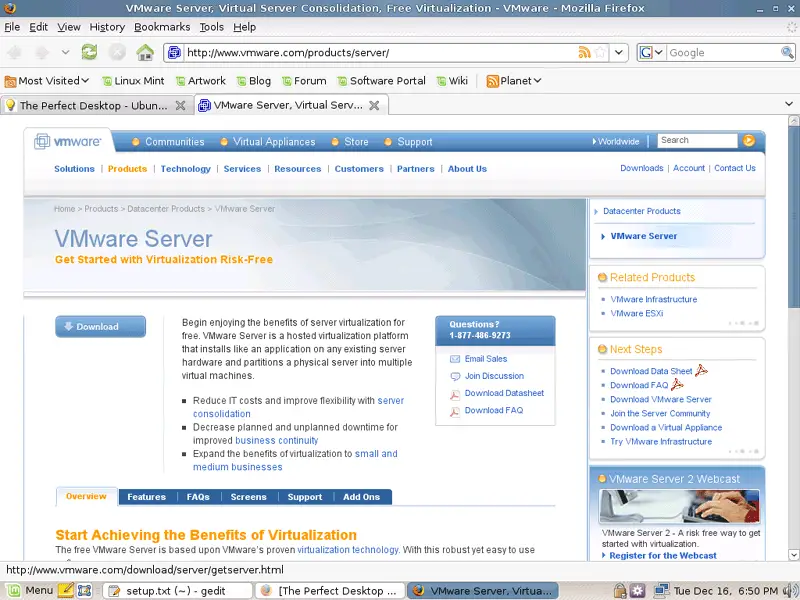The width and height of the screenshot is (800, 600).
Task: Go to the Products navigation link
Action: click(128, 169)
